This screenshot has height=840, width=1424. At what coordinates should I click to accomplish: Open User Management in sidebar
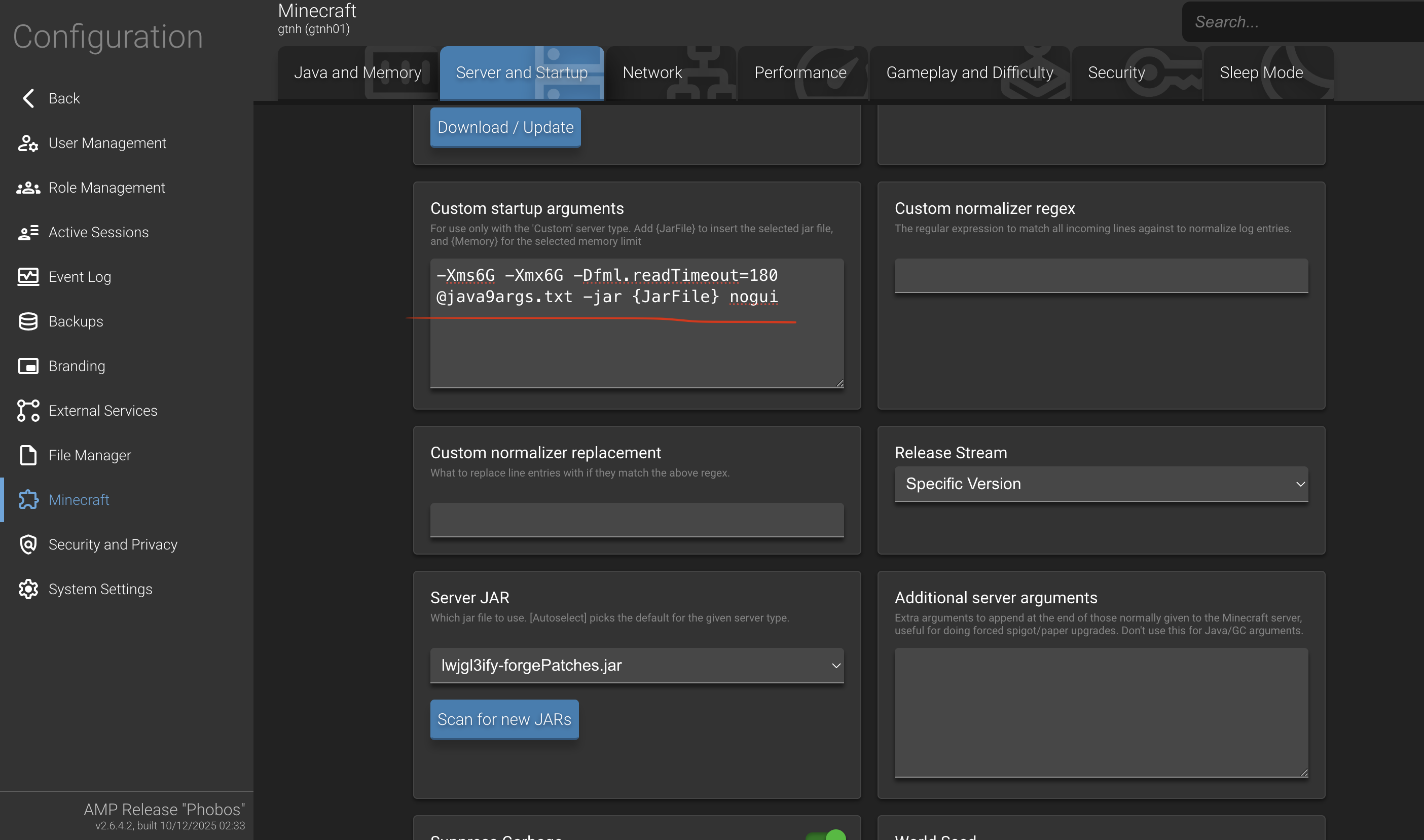click(x=107, y=143)
